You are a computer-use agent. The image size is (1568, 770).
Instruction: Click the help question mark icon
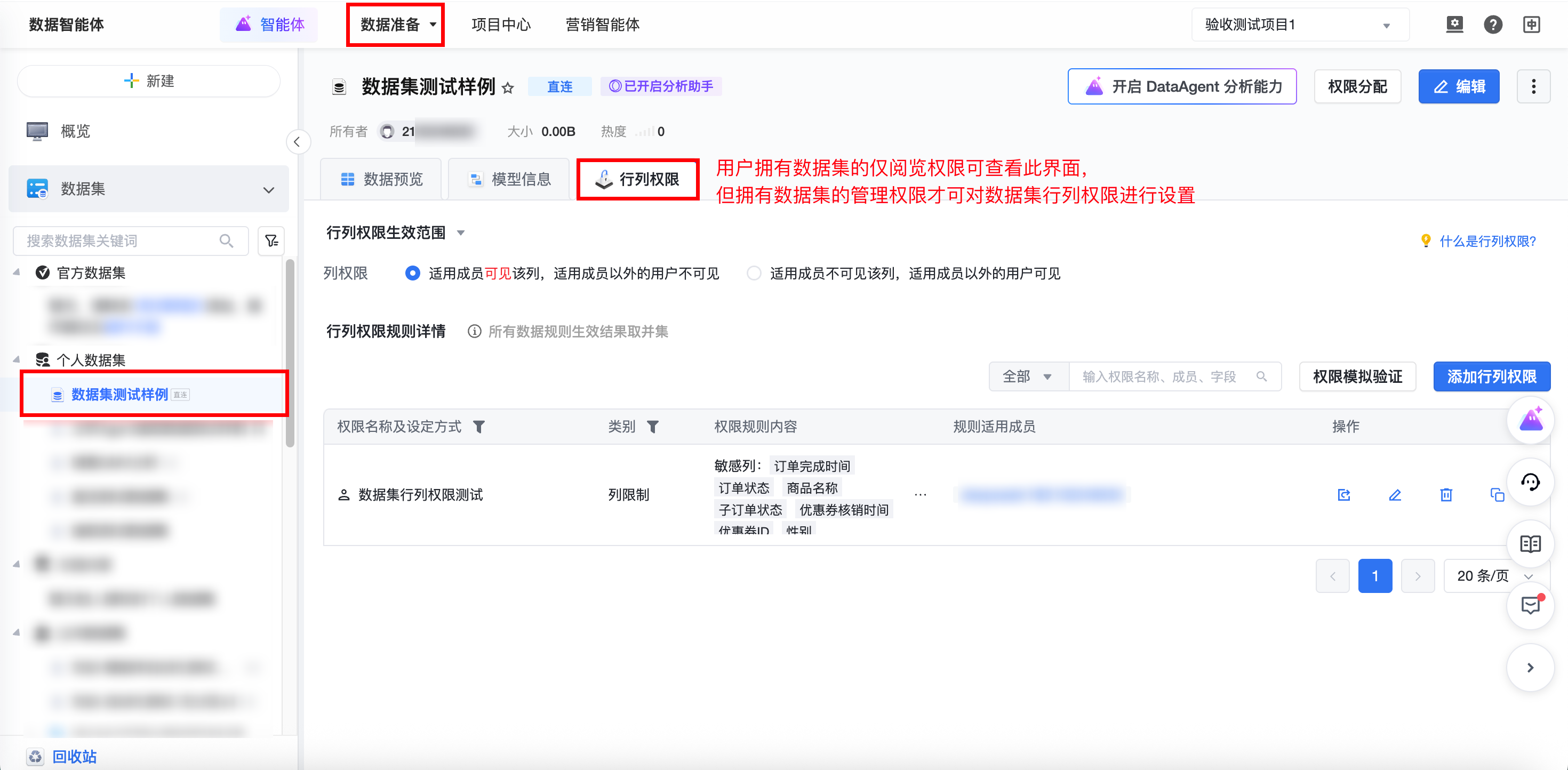pos(1492,25)
